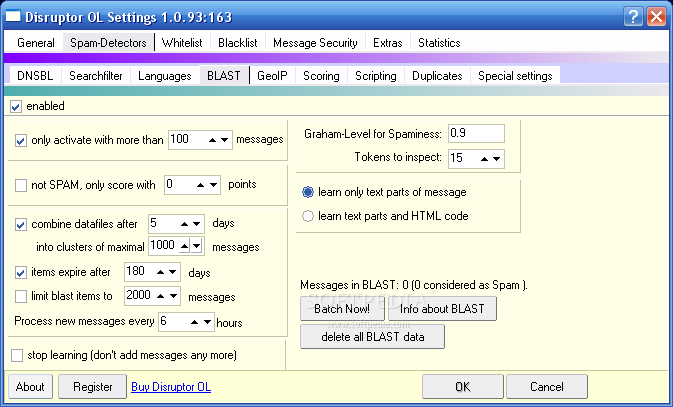The width and height of the screenshot is (673, 407).
Task: Click the items expire days value field
Action: (140, 272)
